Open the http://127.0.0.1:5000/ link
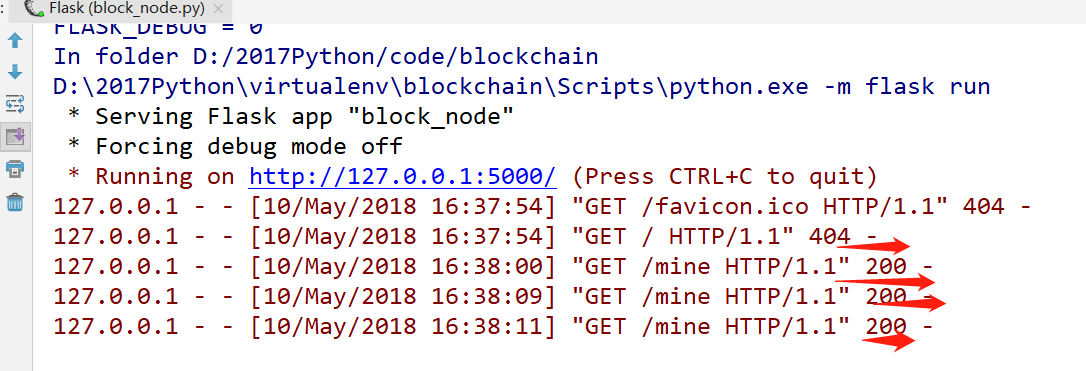 pos(402,177)
